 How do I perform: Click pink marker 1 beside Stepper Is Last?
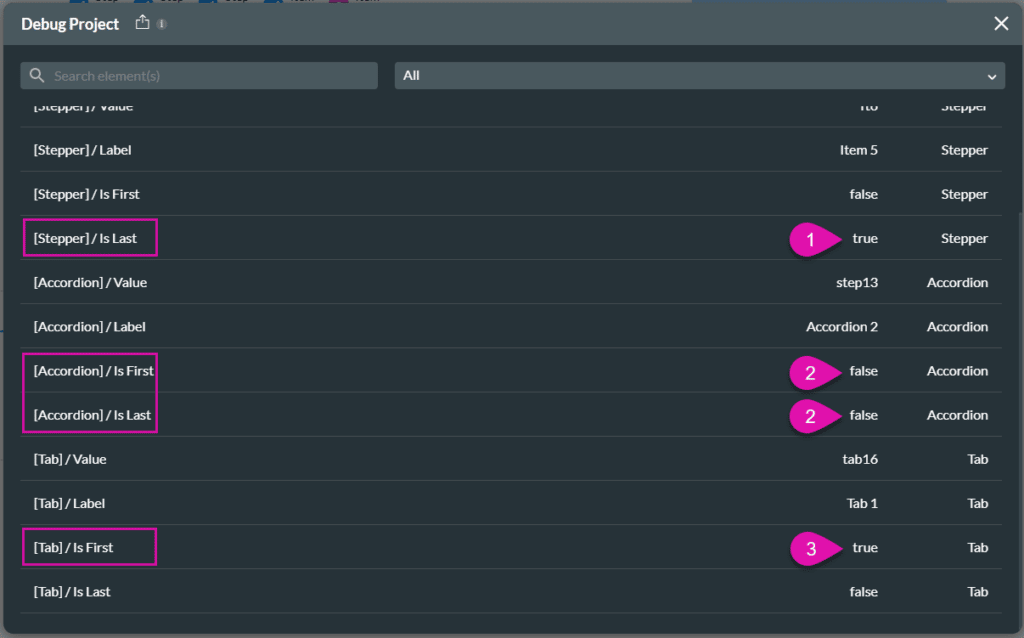(x=811, y=239)
